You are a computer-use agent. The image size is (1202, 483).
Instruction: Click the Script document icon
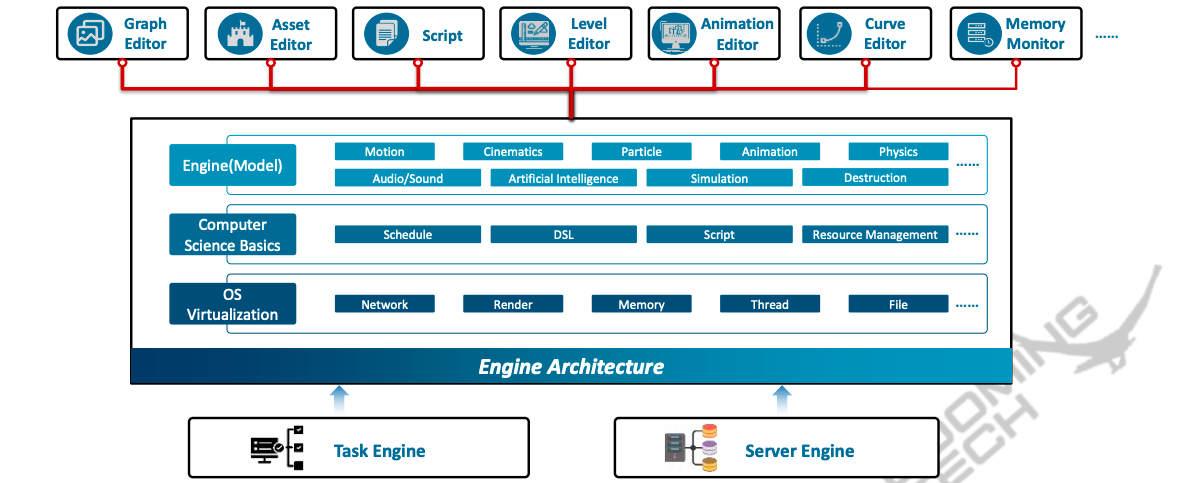pyautogui.click(x=385, y=35)
